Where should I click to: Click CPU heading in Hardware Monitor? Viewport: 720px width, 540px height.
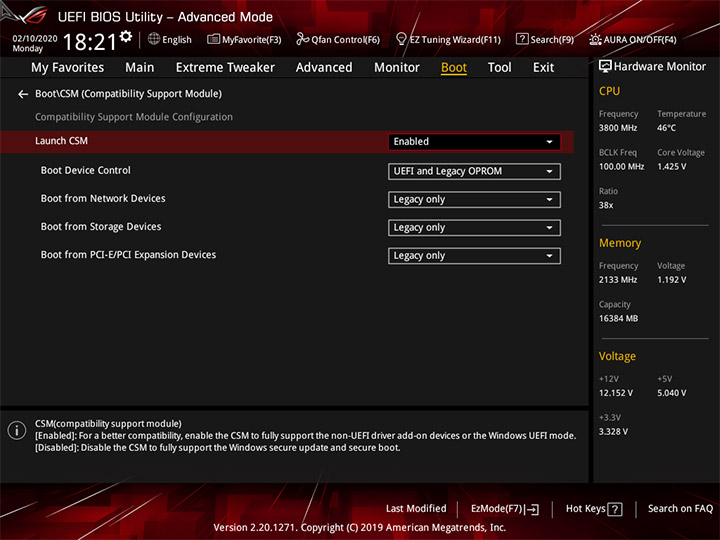click(609, 91)
